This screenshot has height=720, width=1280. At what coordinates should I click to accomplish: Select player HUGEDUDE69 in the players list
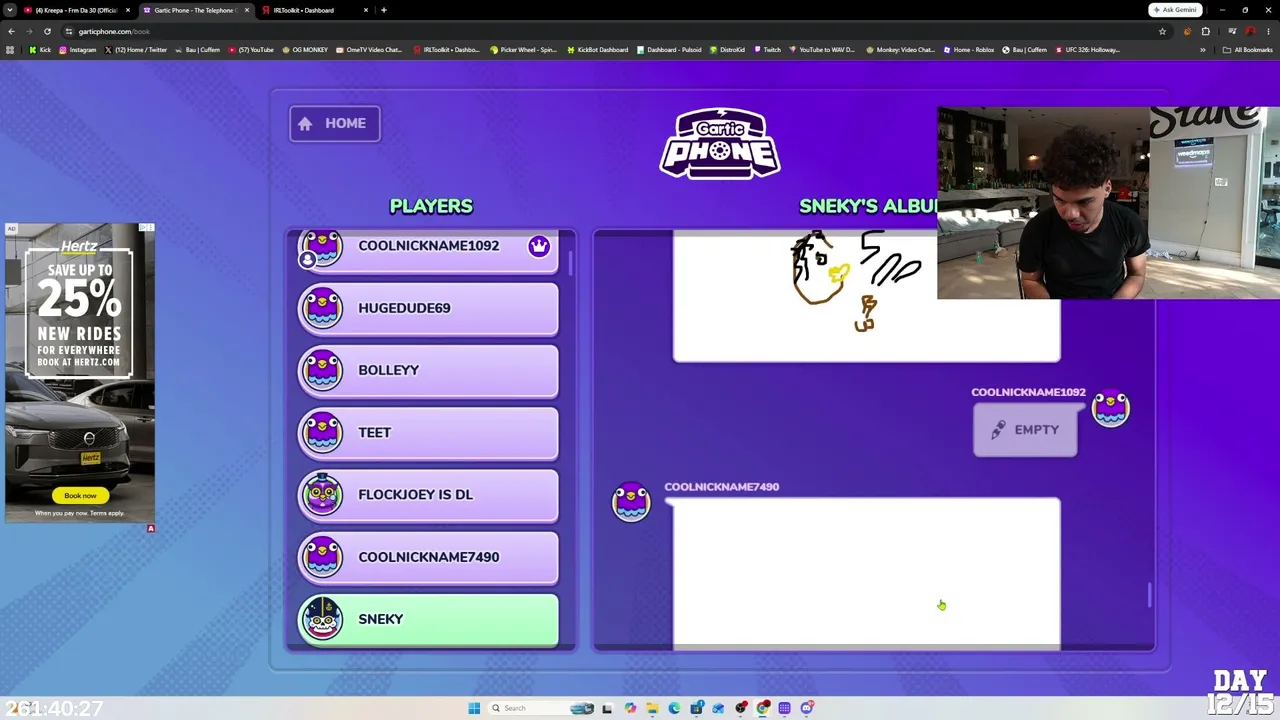(428, 308)
